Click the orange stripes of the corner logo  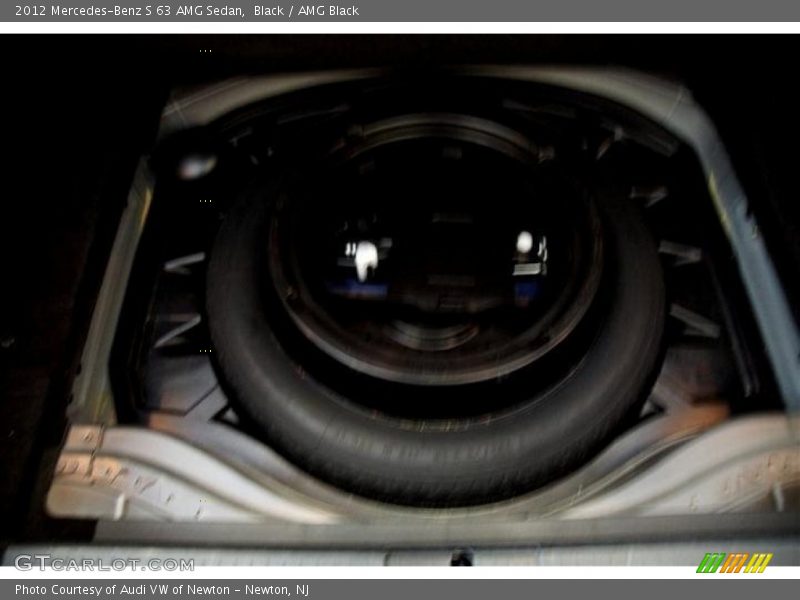pos(734,563)
